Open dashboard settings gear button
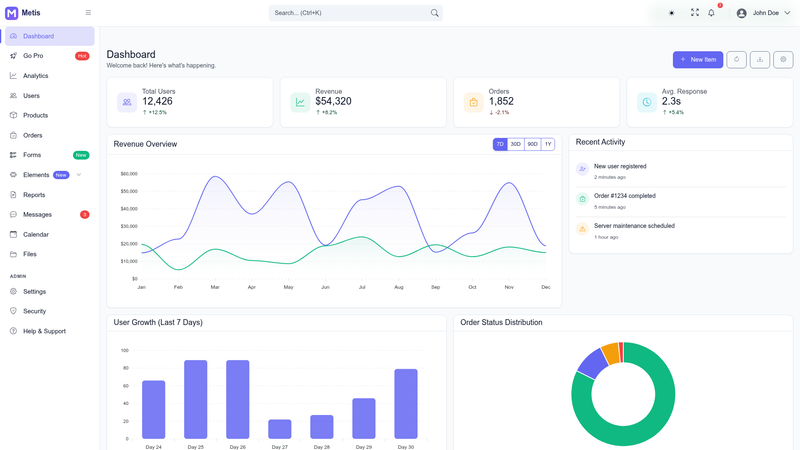 coord(783,60)
